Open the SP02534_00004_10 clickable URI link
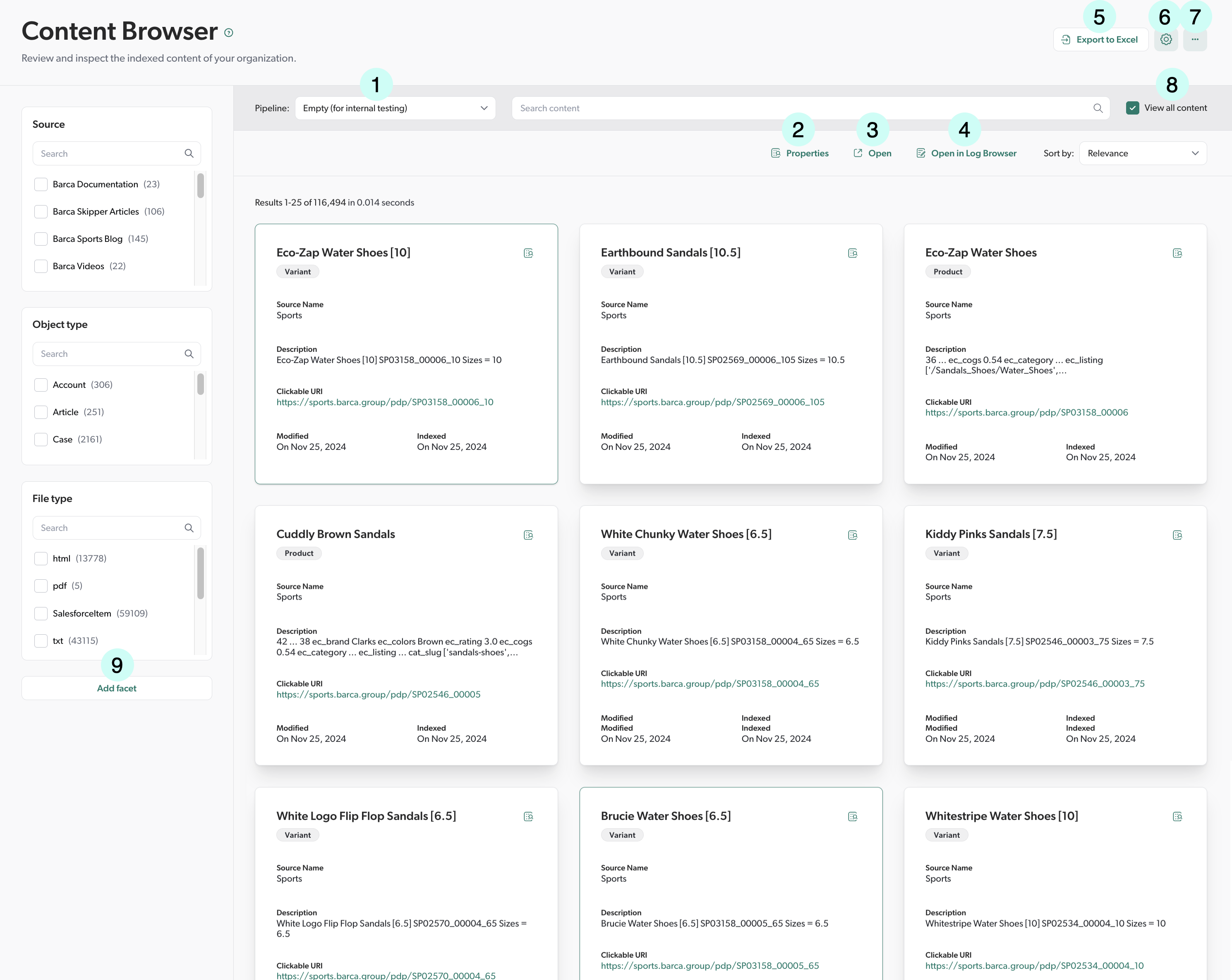Screen dimensions: 1232x980 [1034, 966]
